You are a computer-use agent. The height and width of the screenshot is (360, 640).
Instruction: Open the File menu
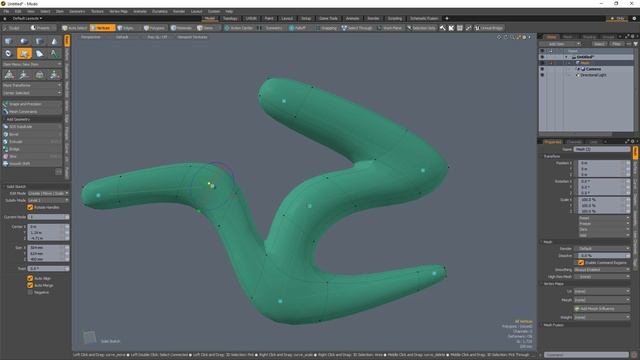point(6,11)
